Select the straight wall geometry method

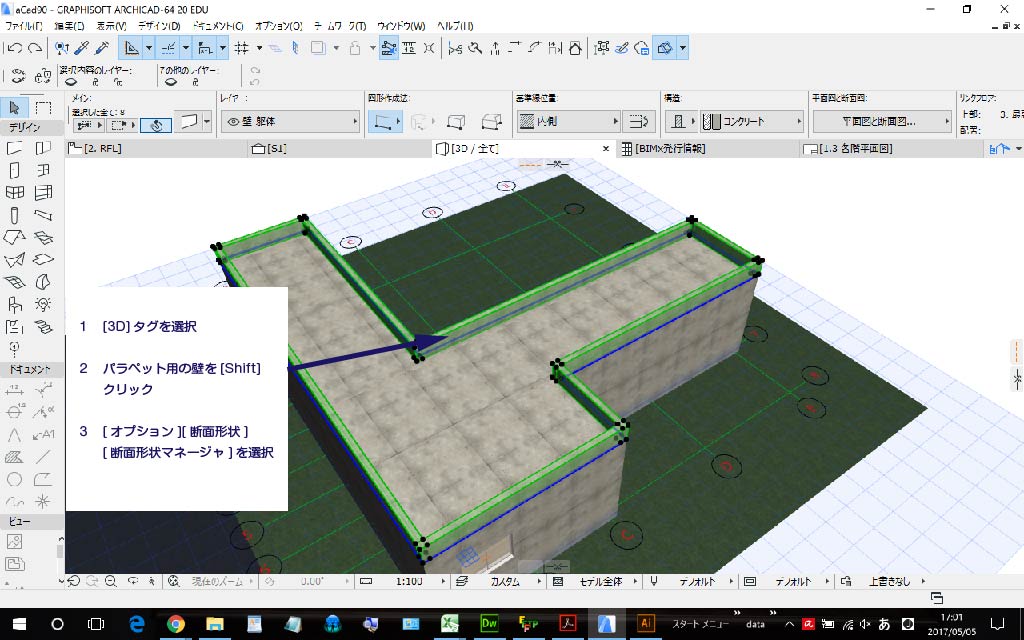384,121
